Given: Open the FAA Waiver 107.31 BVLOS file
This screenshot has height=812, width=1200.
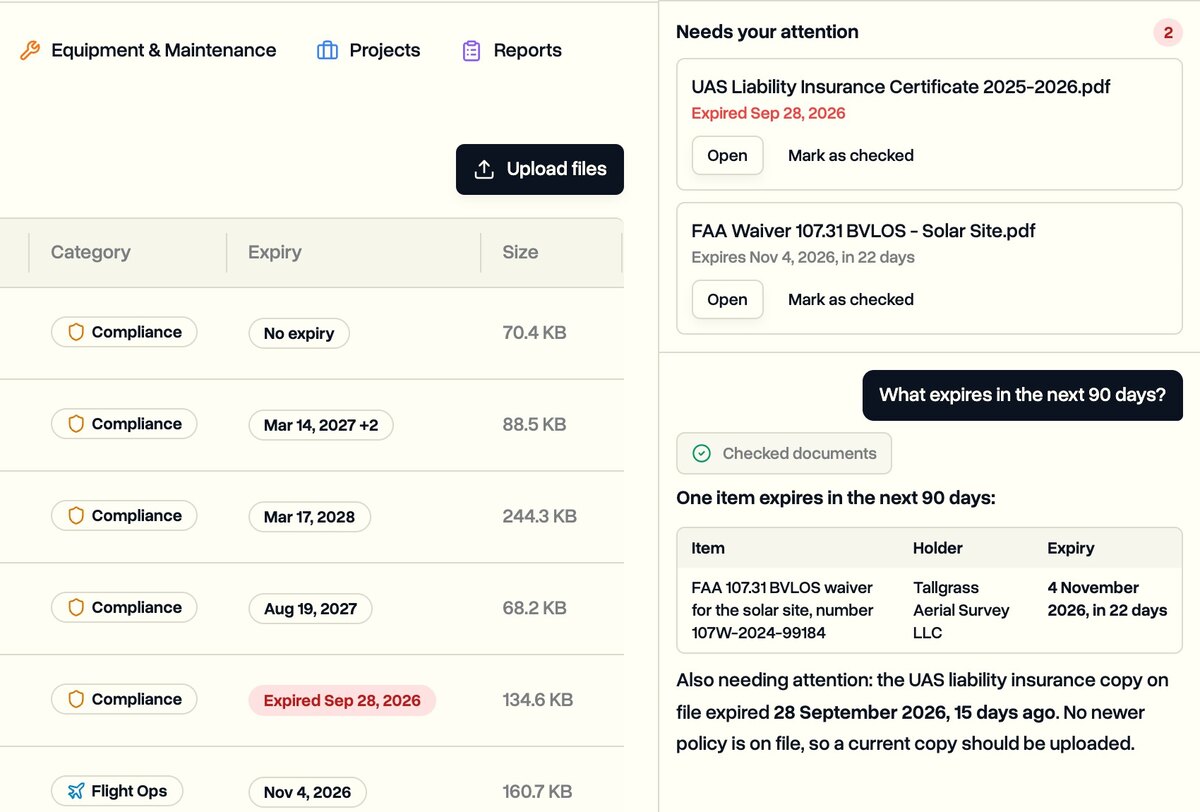Looking at the screenshot, I should [x=727, y=299].
